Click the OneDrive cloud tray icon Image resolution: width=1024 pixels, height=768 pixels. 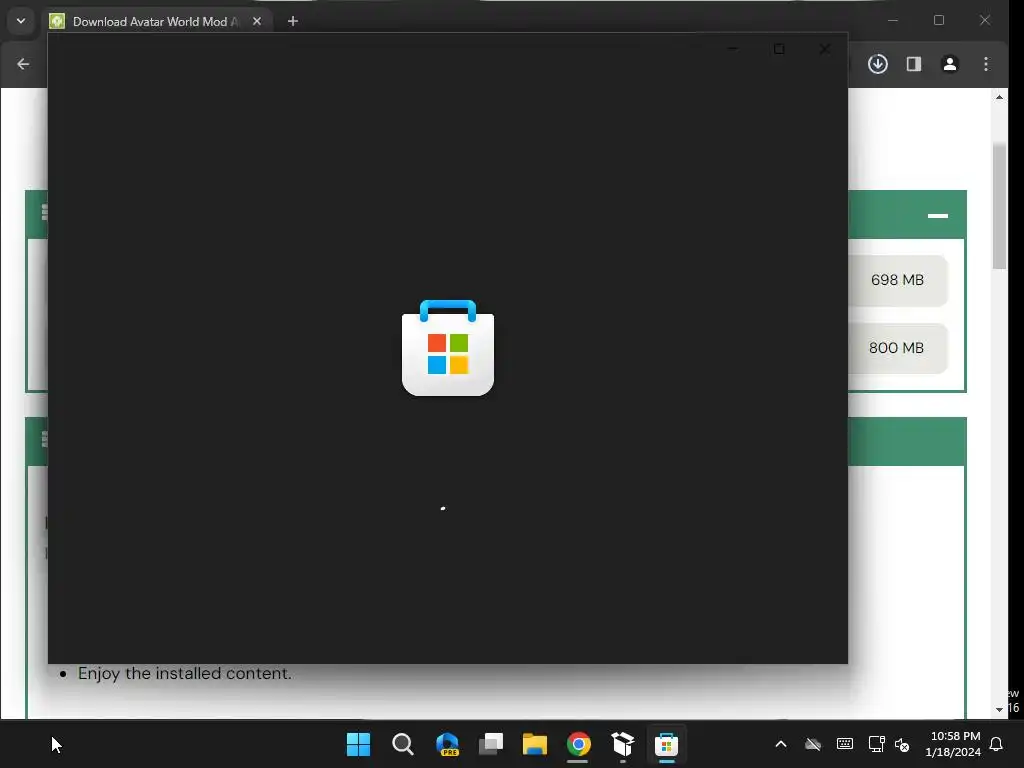click(813, 744)
